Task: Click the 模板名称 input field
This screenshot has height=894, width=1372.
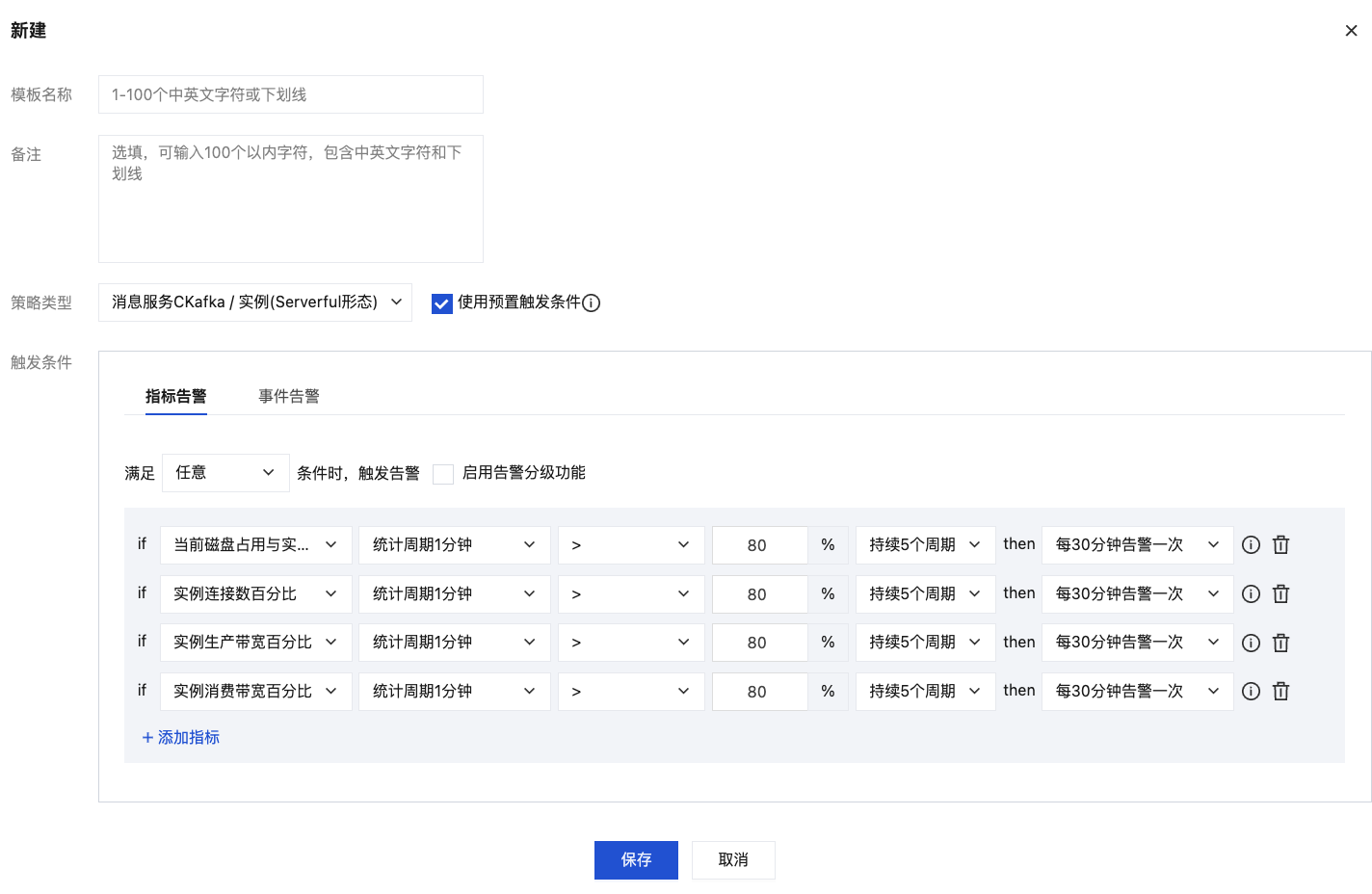Action: point(291,94)
